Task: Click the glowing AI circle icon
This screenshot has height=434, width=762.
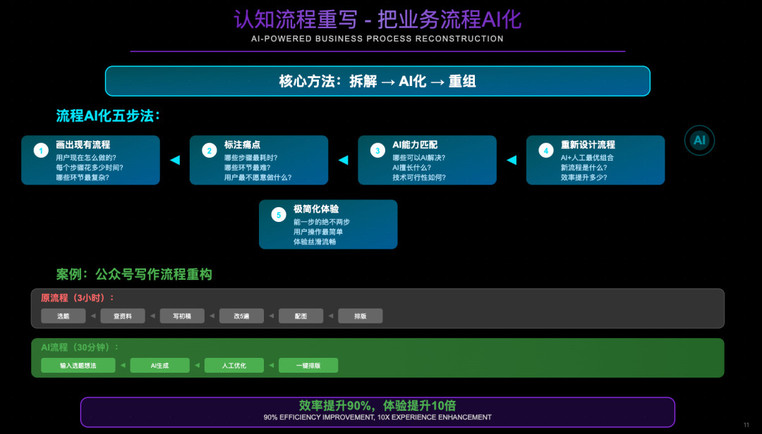Action: click(x=699, y=140)
